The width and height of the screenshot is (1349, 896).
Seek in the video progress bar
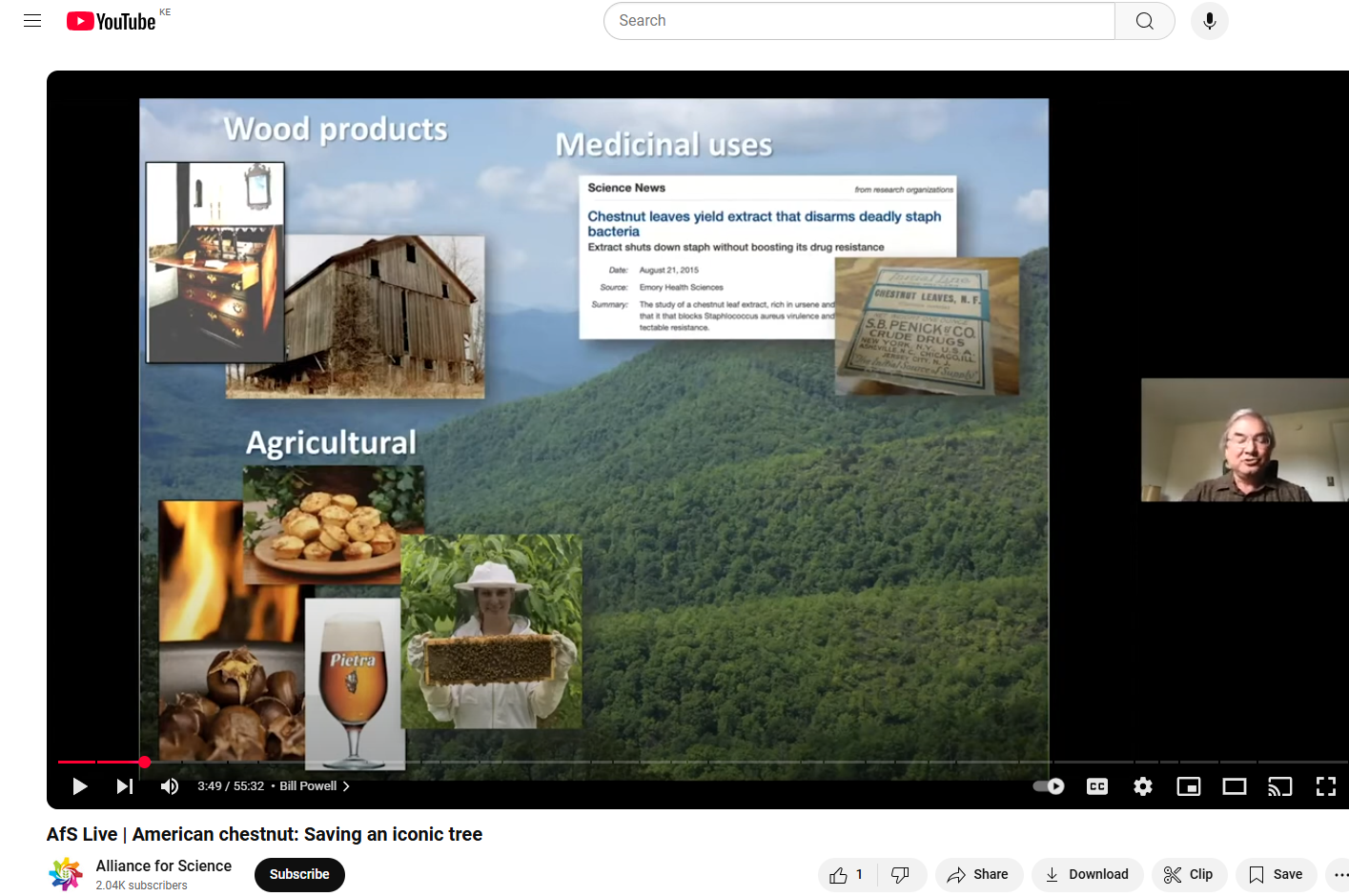point(703,762)
